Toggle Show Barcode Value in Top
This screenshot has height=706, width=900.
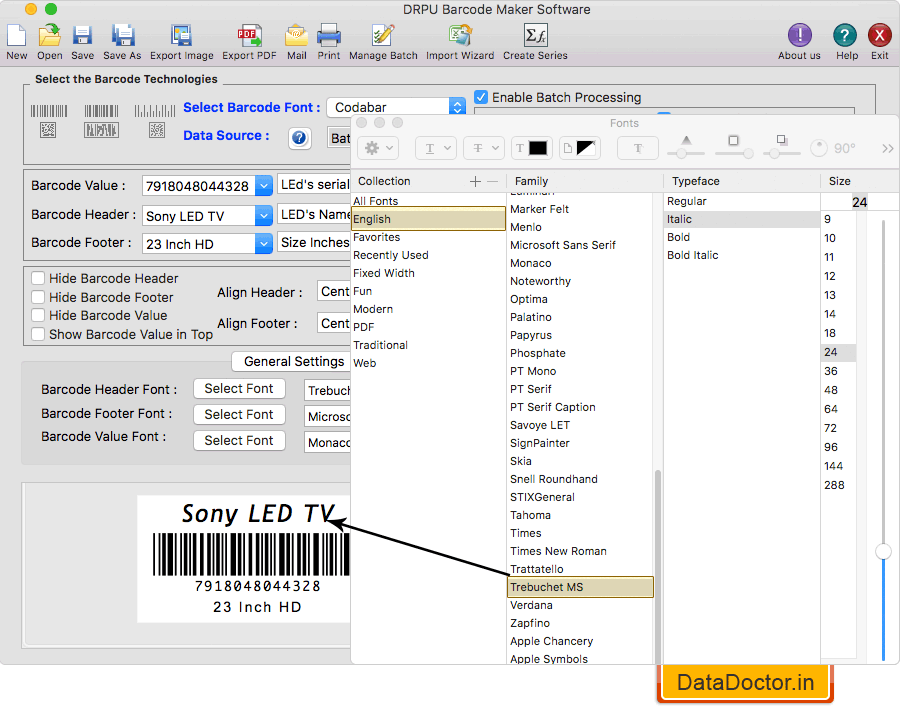pyautogui.click(x=38, y=335)
